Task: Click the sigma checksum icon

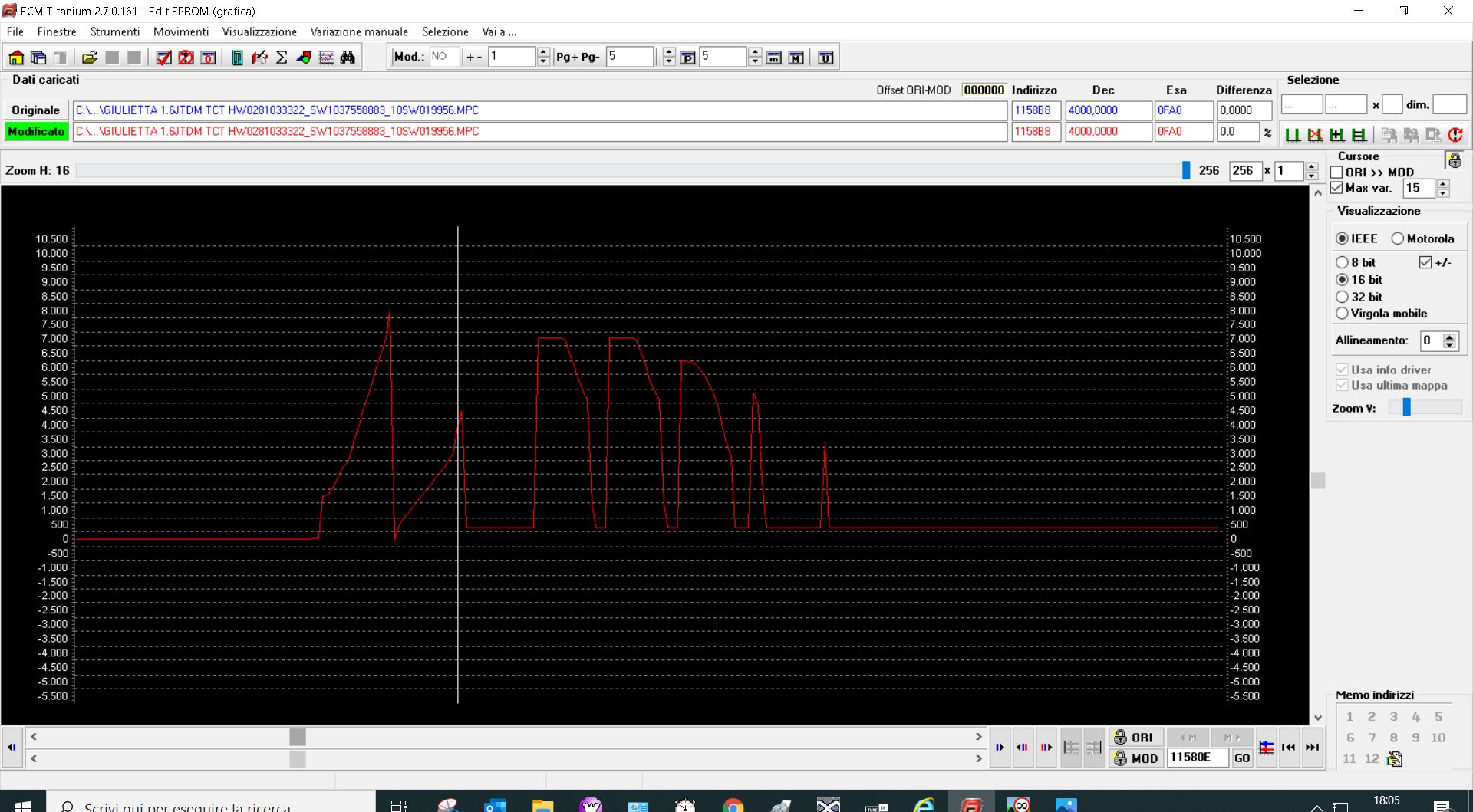Action: (282, 58)
